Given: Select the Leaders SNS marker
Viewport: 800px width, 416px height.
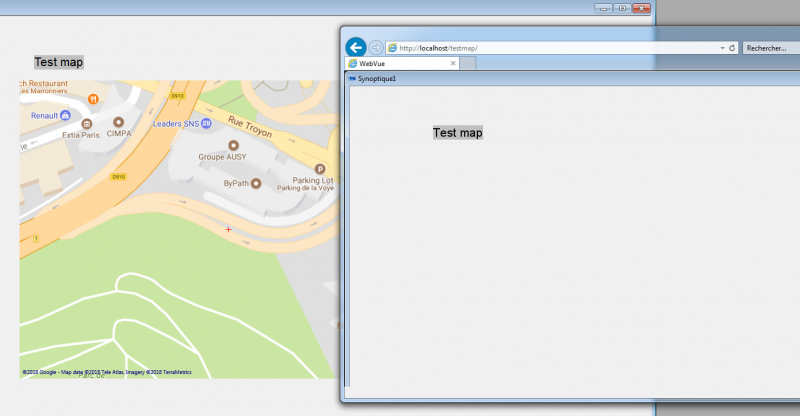Looking at the screenshot, I should click(206, 123).
